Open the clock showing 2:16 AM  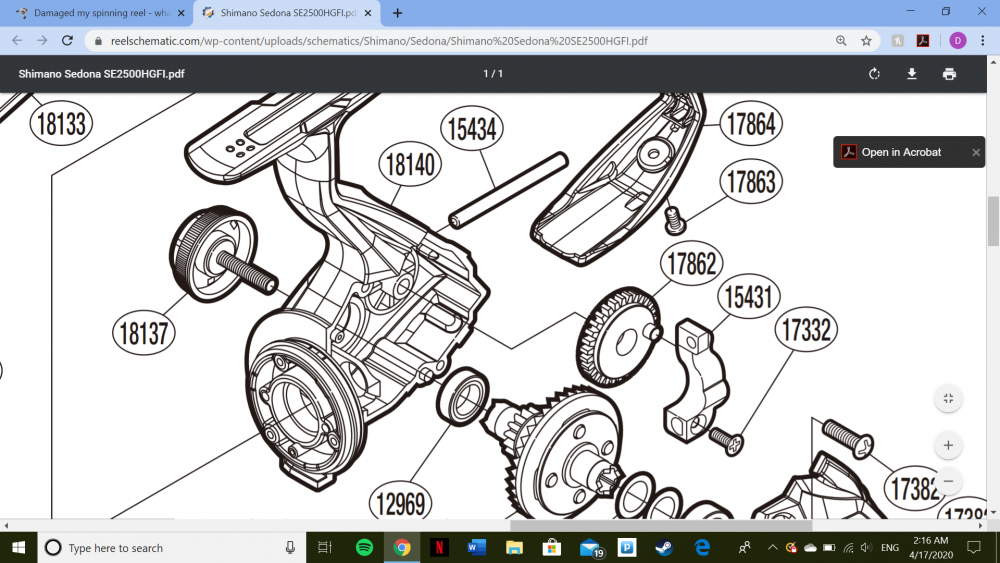[930, 548]
